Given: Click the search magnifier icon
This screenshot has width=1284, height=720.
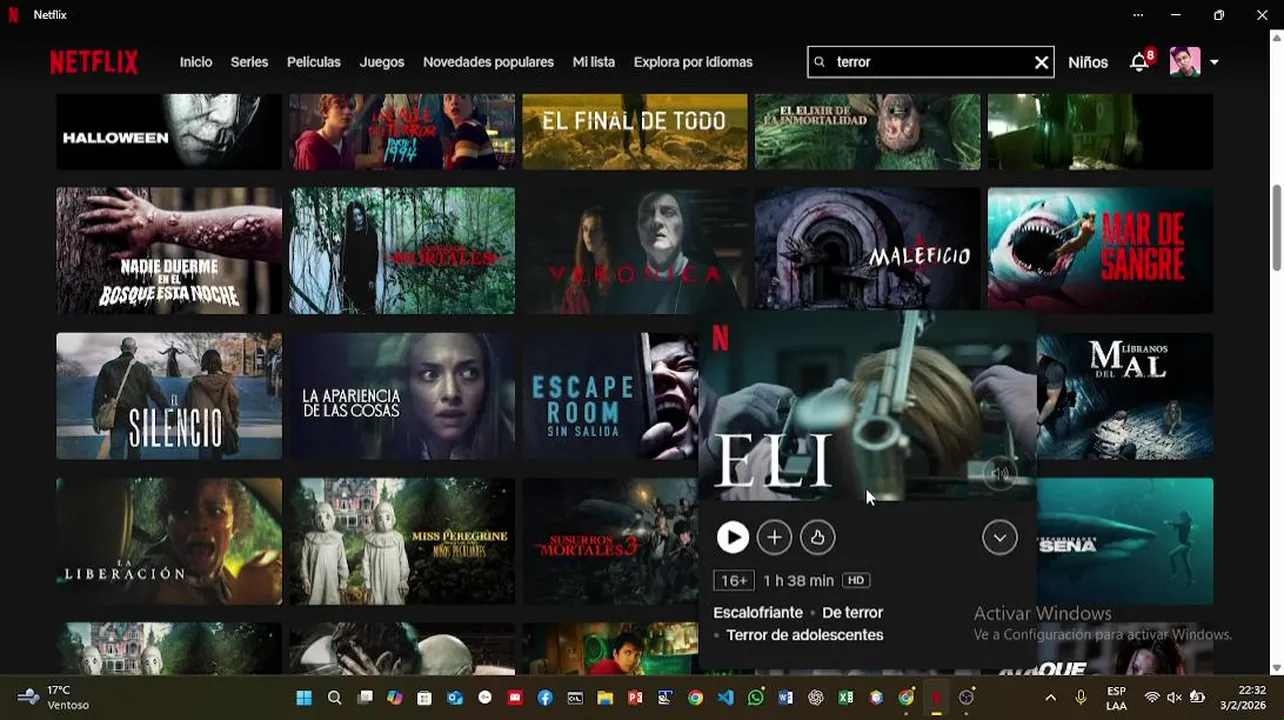Looking at the screenshot, I should click(x=820, y=62).
